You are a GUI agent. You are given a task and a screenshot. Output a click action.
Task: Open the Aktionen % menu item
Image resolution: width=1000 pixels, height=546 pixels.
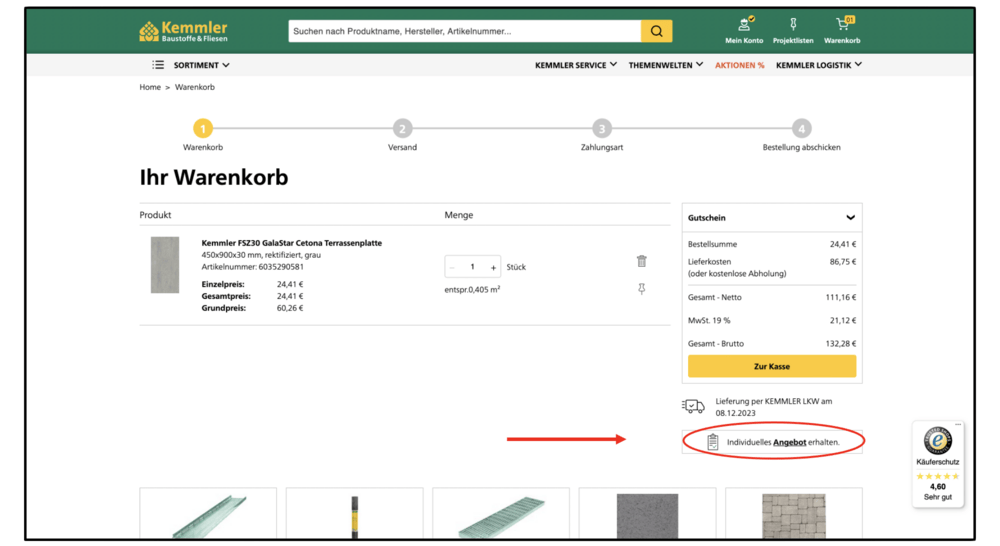coord(739,65)
